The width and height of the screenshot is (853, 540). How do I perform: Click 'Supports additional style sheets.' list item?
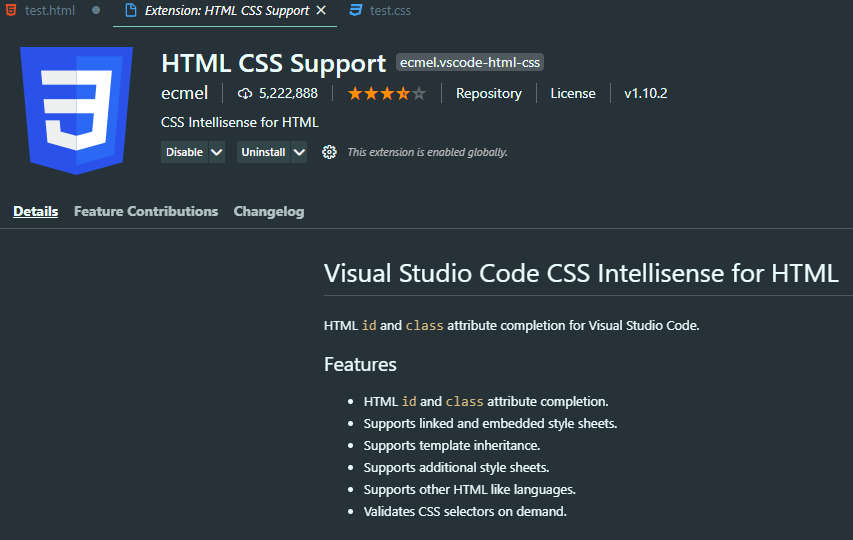[456, 468]
